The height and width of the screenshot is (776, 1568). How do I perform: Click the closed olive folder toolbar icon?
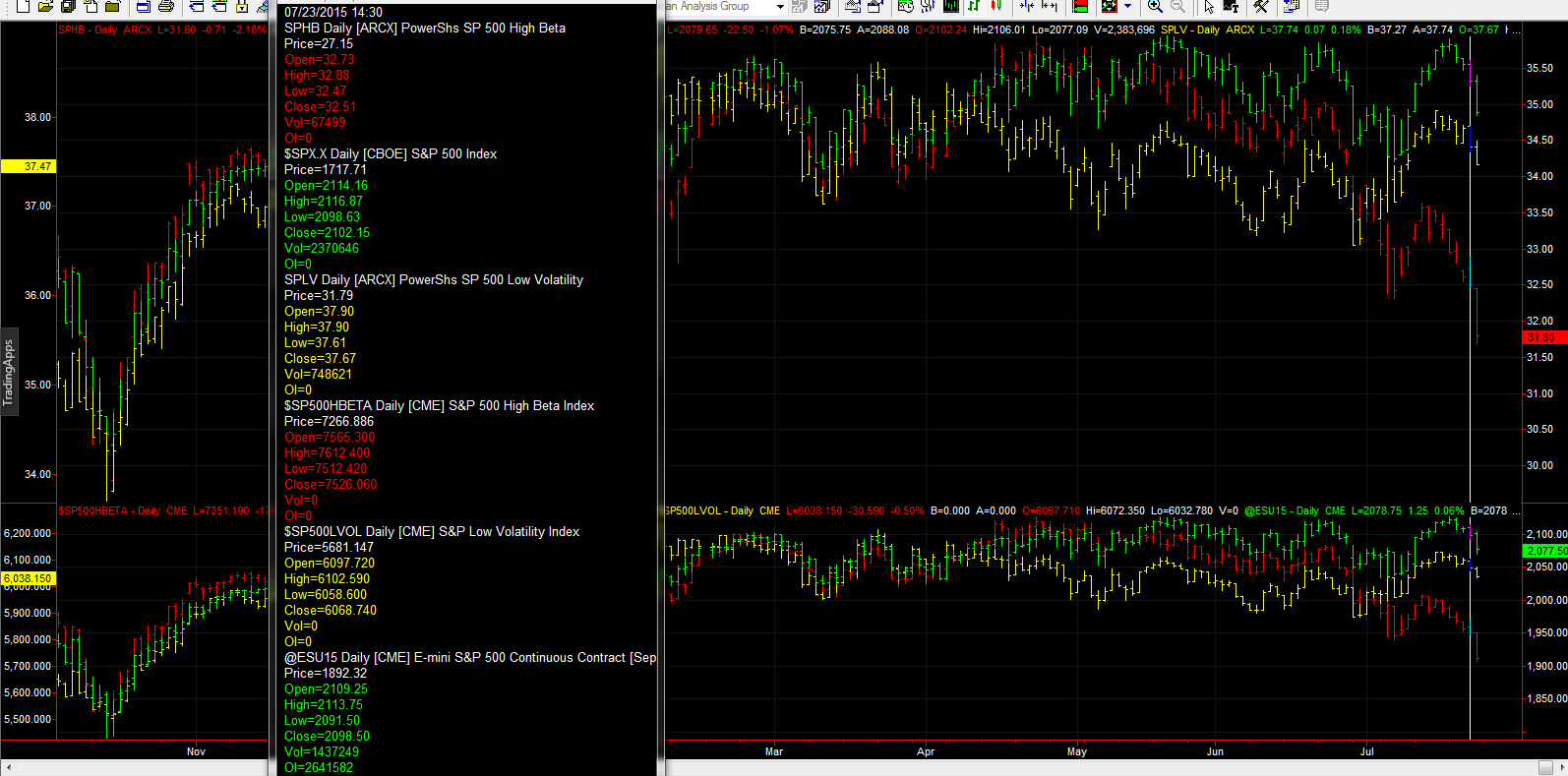click(112, 6)
